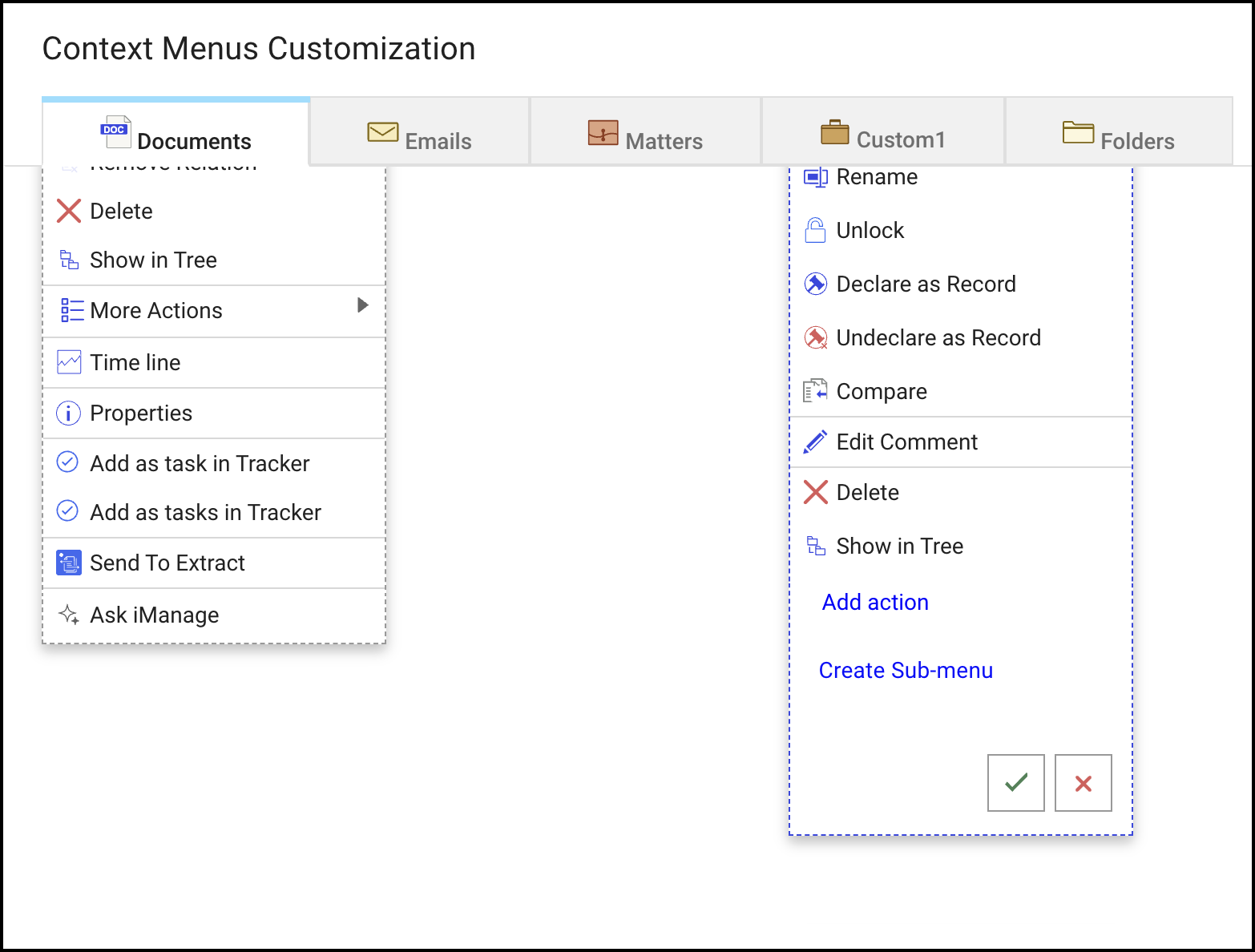Click the Edit Comment pencil icon
Image resolution: width=1255 pixels, height=952 pixels.
pos(815,442)
